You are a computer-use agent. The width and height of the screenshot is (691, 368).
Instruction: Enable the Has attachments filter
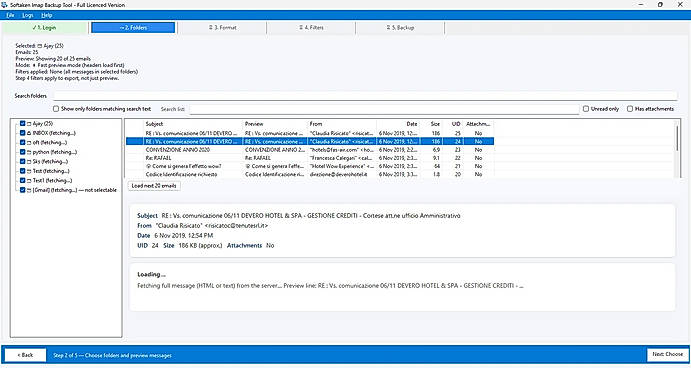click(630, 109)
